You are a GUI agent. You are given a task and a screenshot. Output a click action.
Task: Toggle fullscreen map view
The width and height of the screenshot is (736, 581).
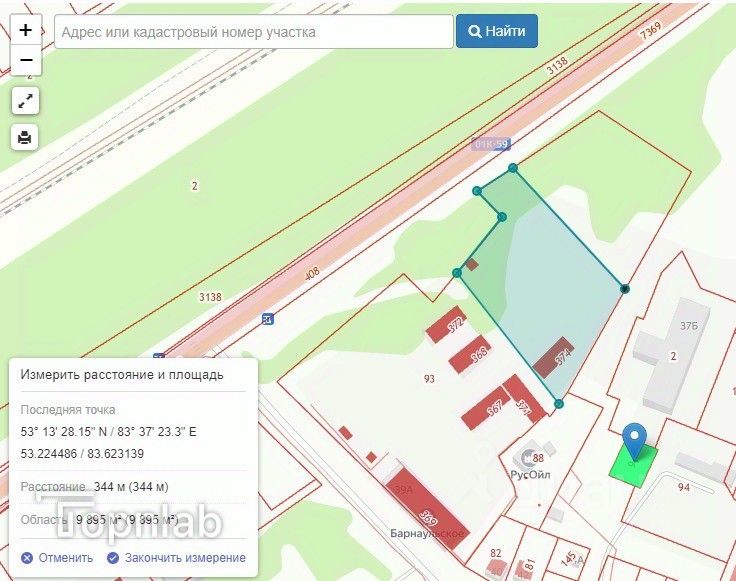tap(25, 101)
